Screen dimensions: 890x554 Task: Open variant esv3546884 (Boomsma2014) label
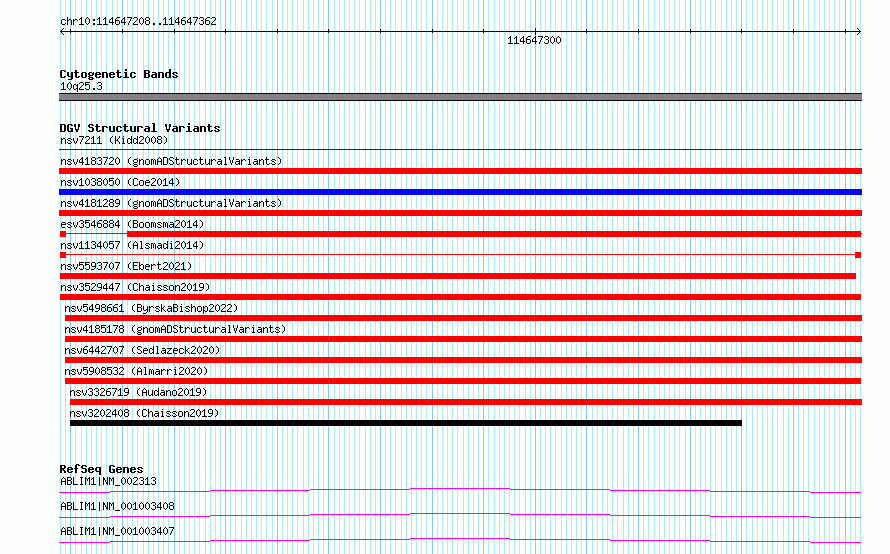point(132,224)
